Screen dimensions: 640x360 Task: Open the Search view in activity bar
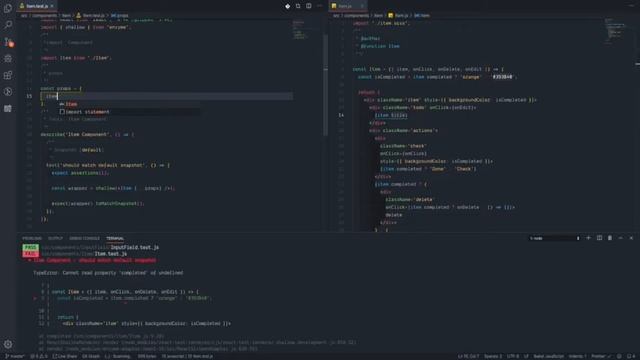tap(8, 25)
